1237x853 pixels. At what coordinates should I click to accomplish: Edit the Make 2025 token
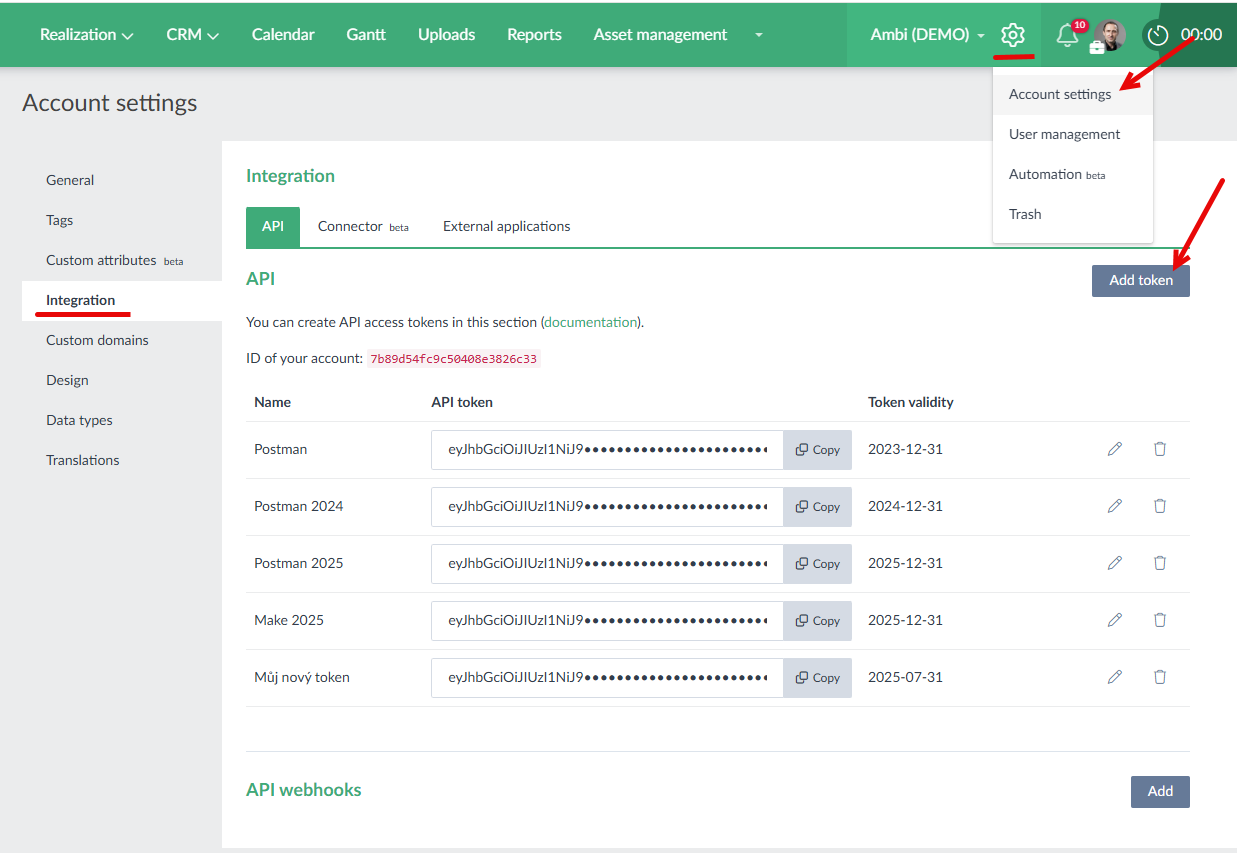[1115, 620]
